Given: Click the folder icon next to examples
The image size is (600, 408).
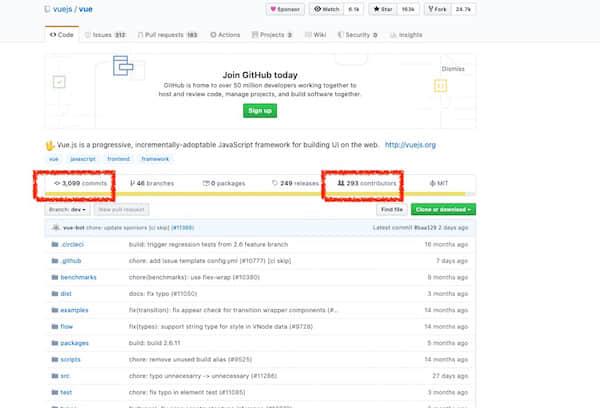Looking at the screenshot, I should [x=53, y=310].
